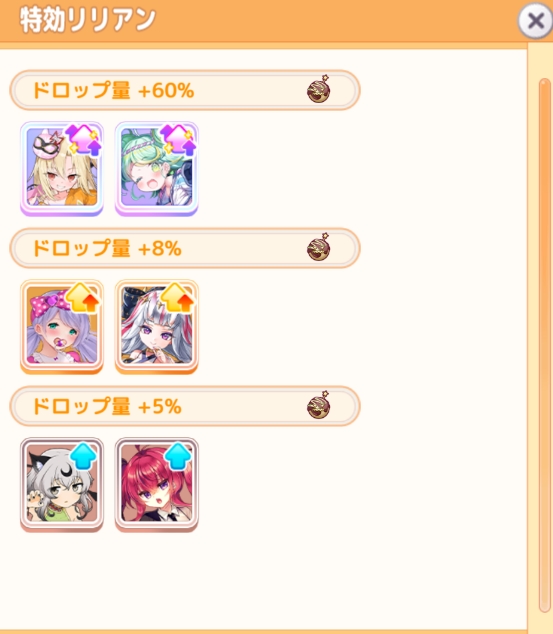Tap blue arrow badge on red-haired character
This screenshot has height=634, width=553.
[x=178, y=456]
